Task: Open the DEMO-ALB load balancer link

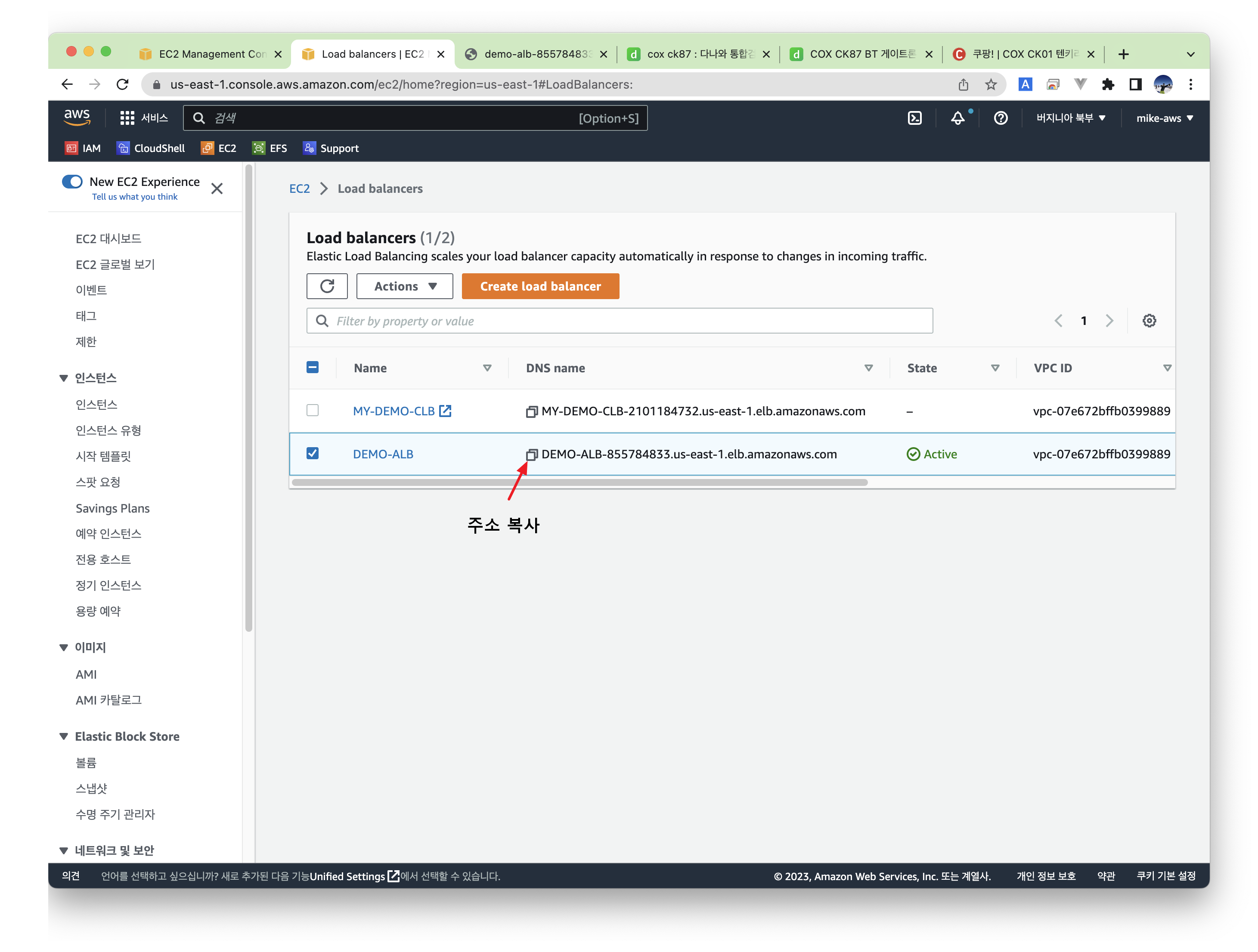Action: (x=383, y=454)
